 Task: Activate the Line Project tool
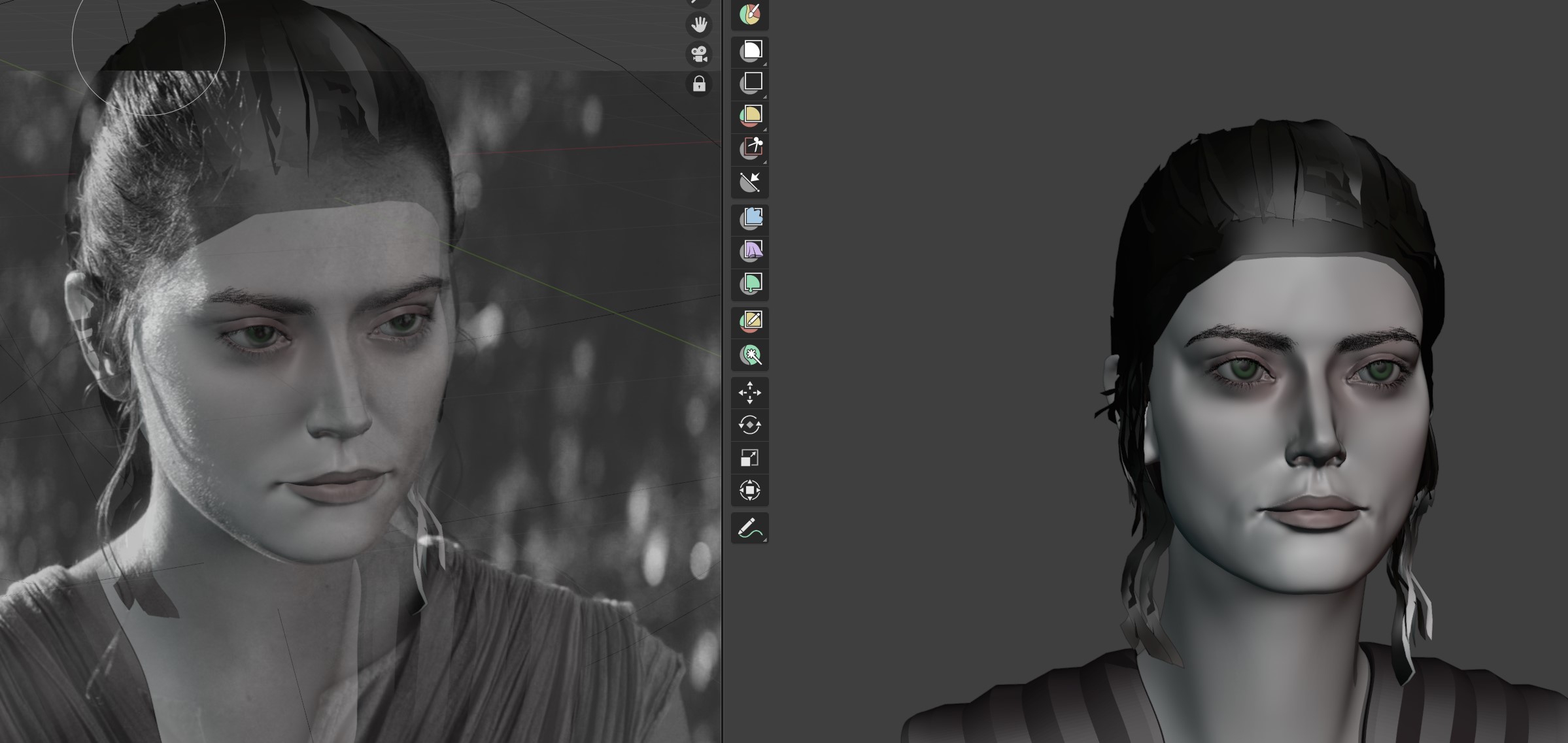click(x=750, y=182)
